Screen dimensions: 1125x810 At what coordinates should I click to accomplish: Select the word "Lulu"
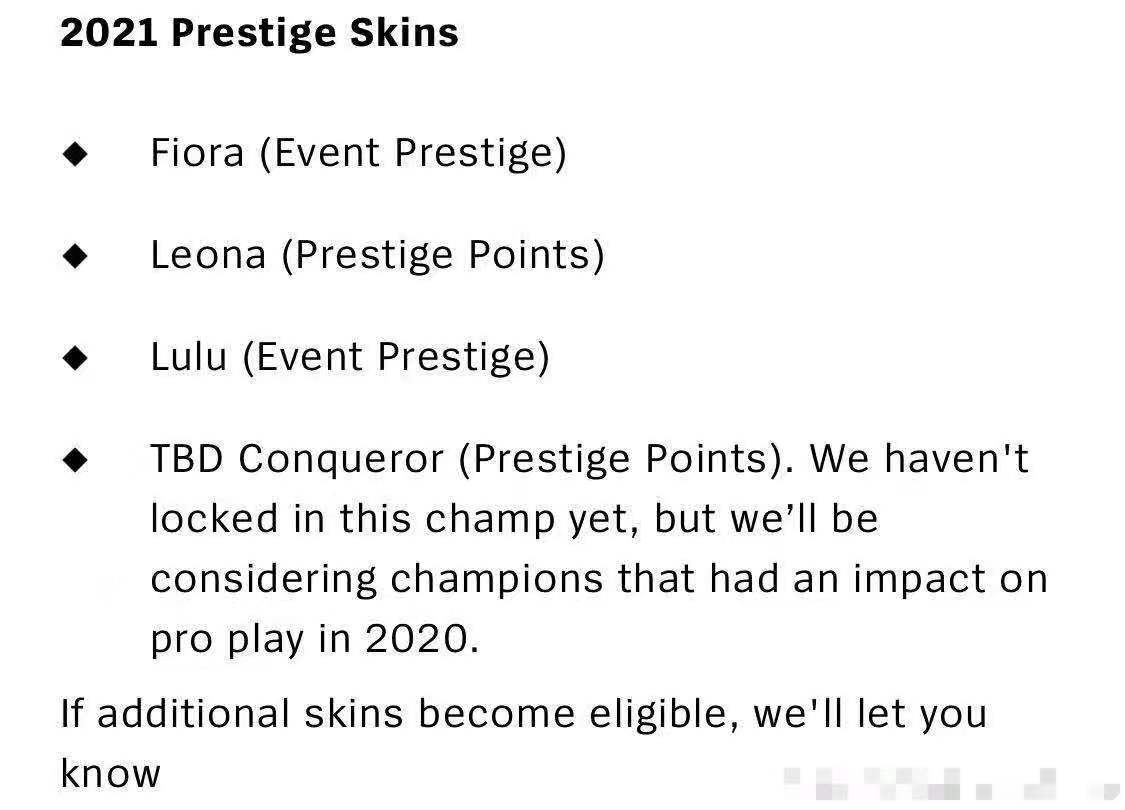pyautogui.click(x=189, y=357)
